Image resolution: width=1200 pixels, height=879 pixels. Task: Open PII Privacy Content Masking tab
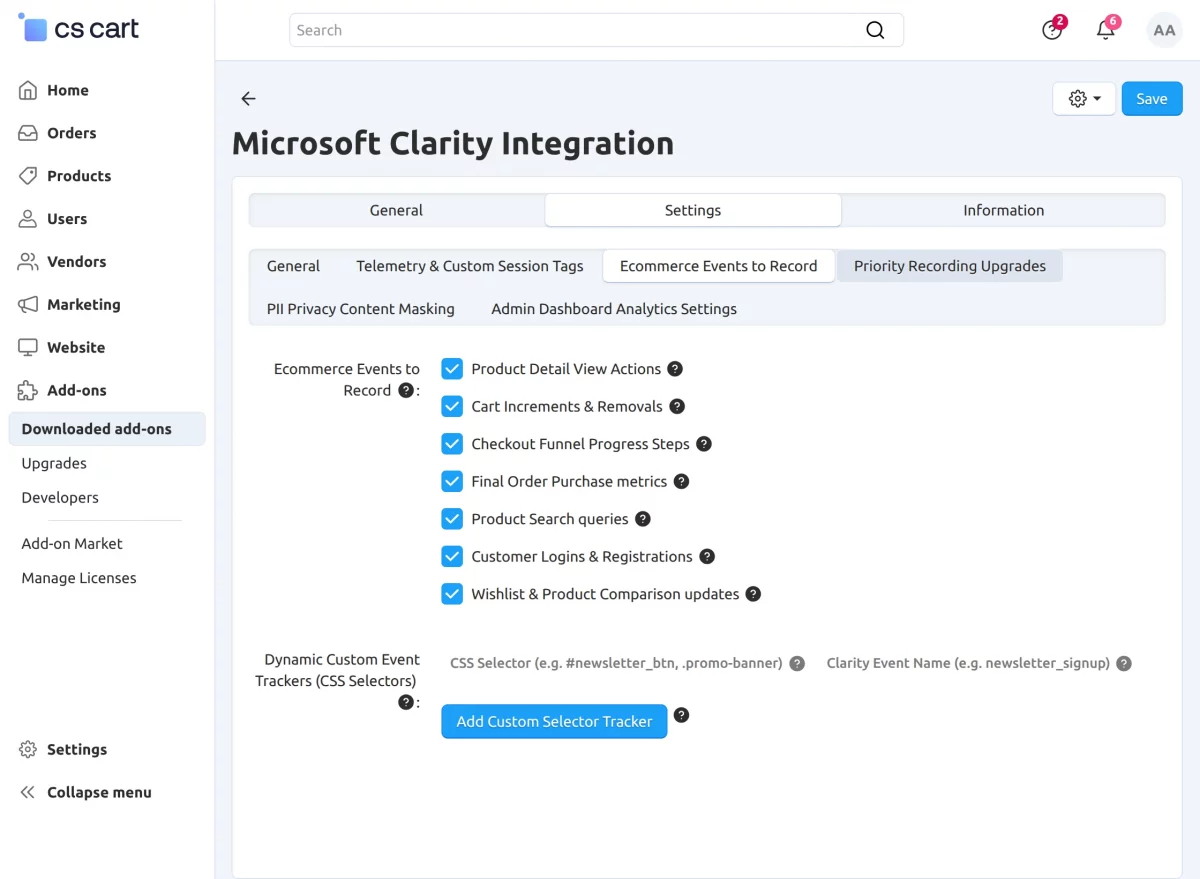click(361, 309)
